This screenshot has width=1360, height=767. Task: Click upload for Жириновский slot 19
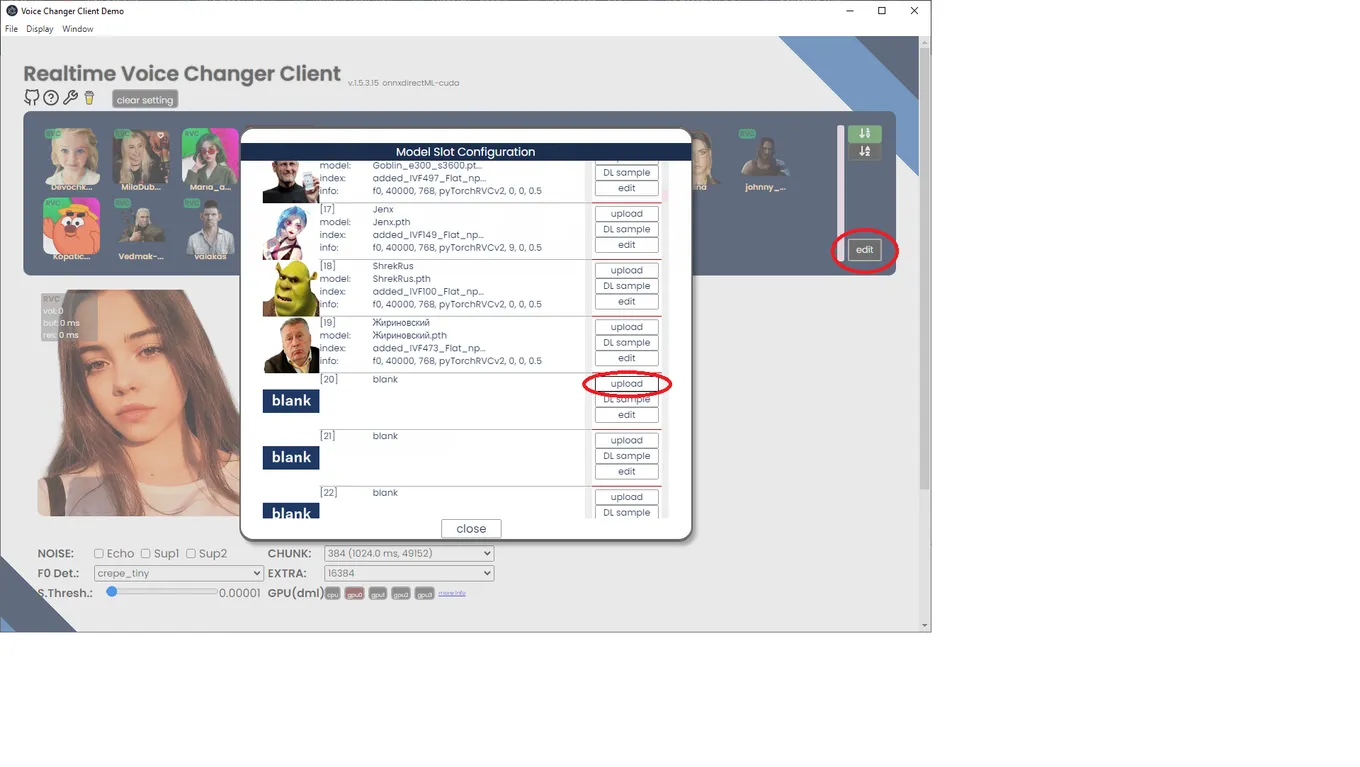coord(627,327)
